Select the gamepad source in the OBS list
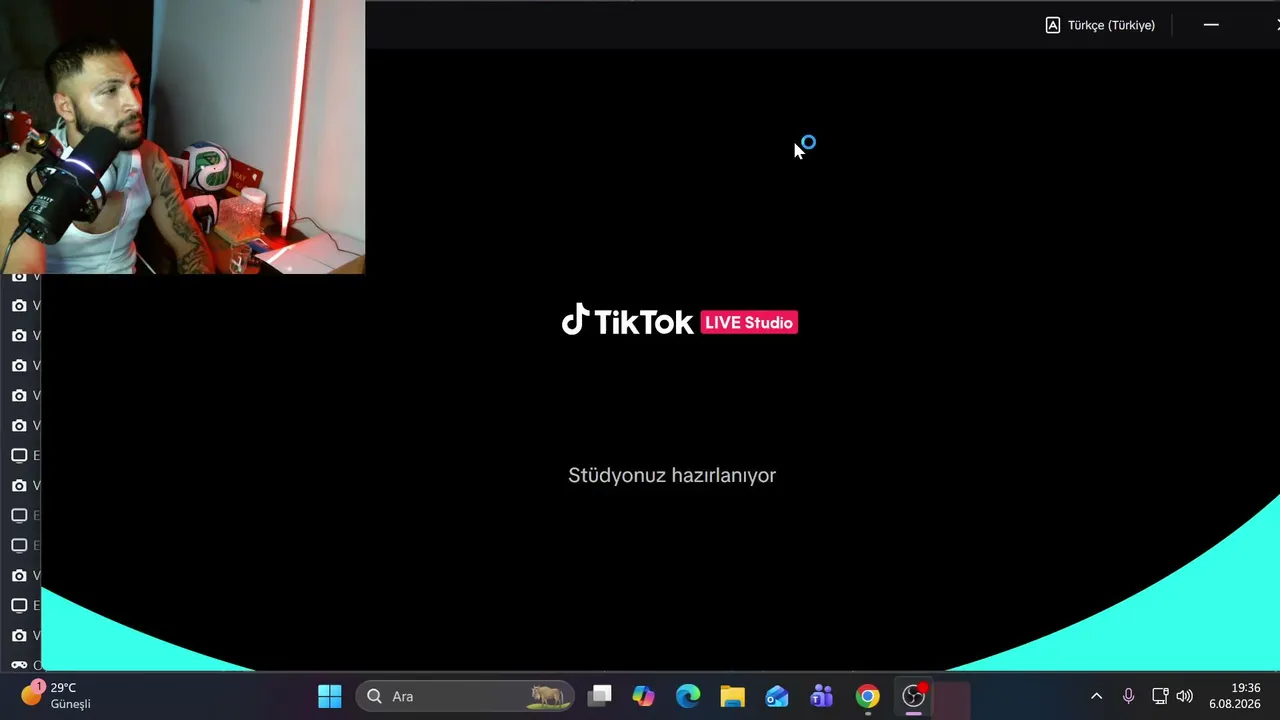Image resolution: width=1280 pixels, height=720 pixels. [x=19, y=665]
